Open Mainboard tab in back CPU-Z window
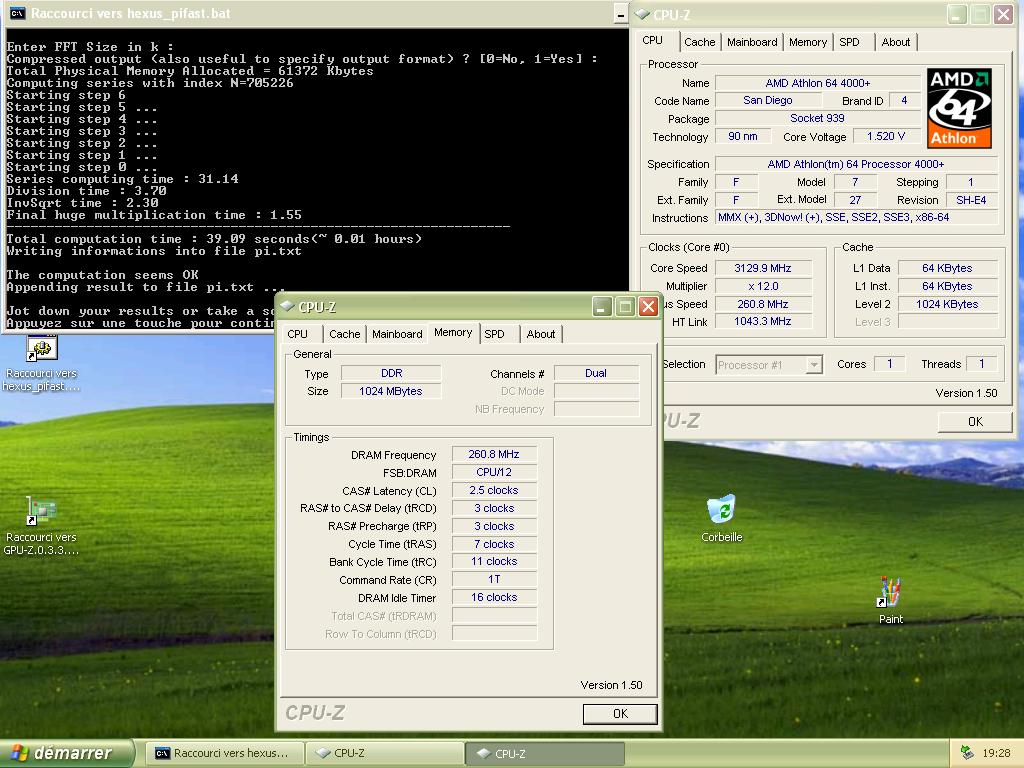1024x768 pixels. click(752, 42)
